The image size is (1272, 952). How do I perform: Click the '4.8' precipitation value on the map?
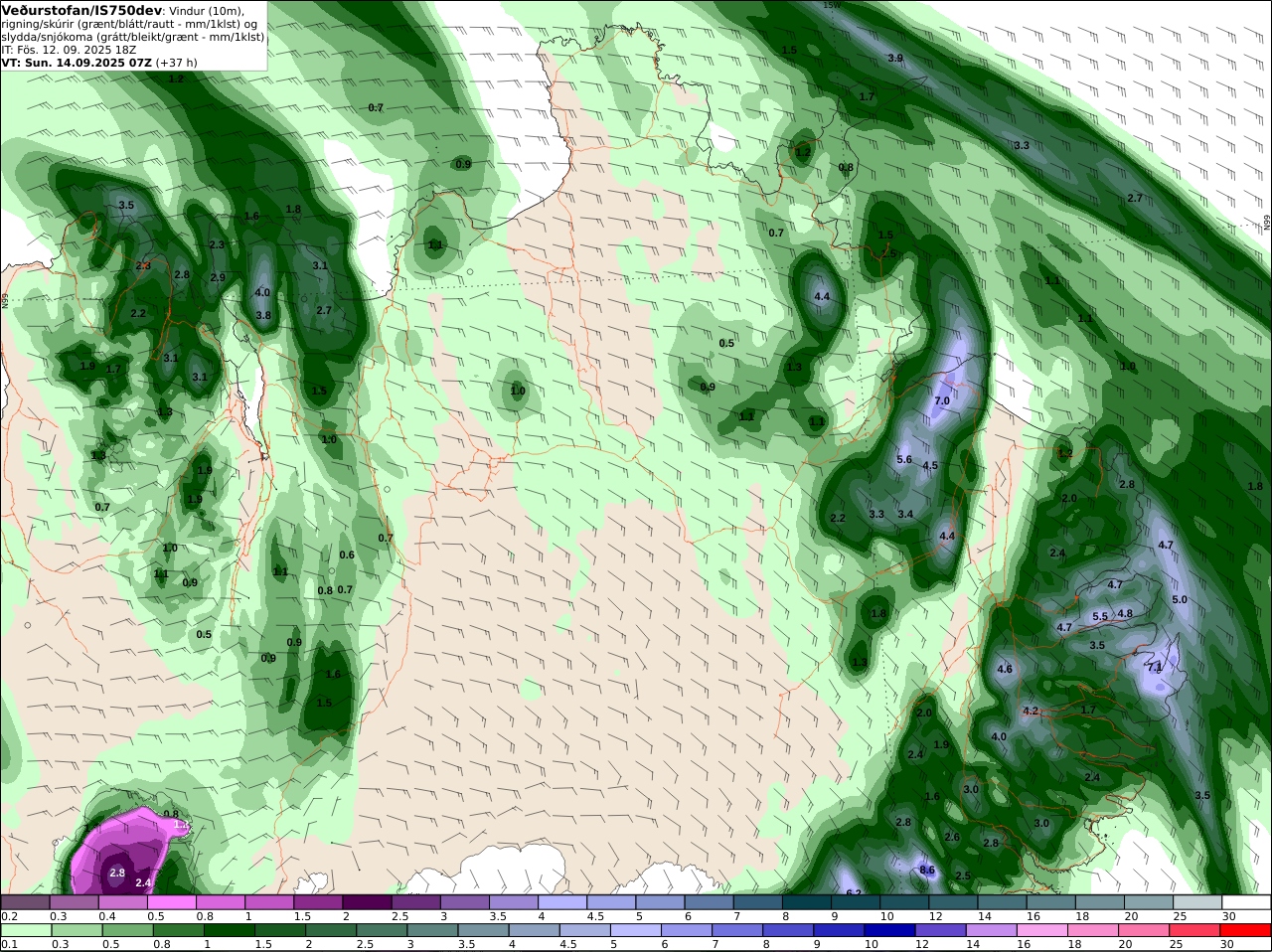click(1125, 613)
